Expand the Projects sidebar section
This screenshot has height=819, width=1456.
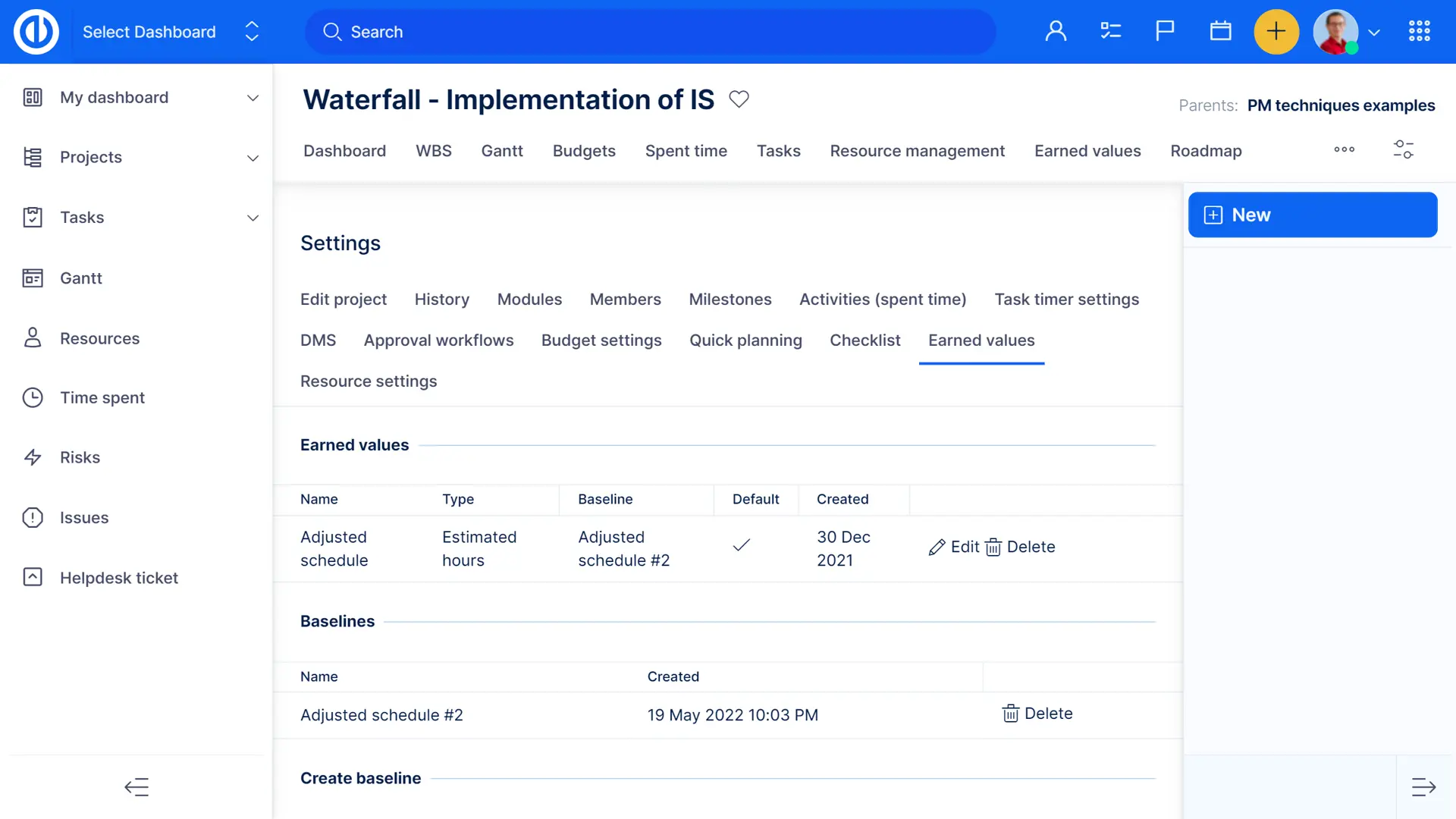[x=253, y=158]
